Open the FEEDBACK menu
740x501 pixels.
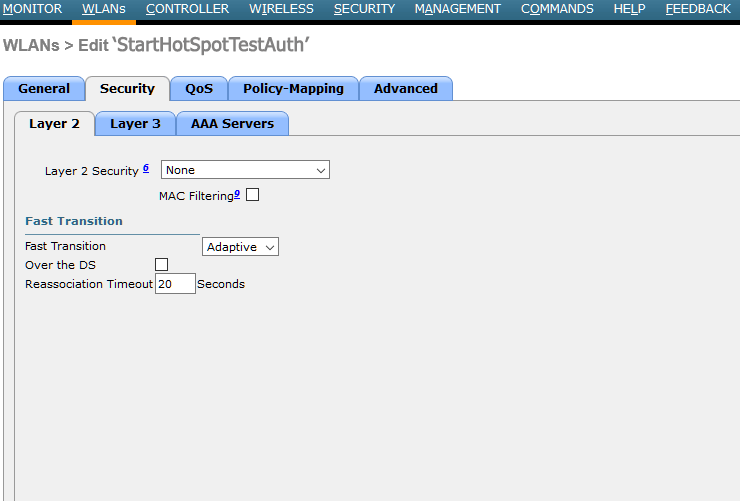[698, 9]
